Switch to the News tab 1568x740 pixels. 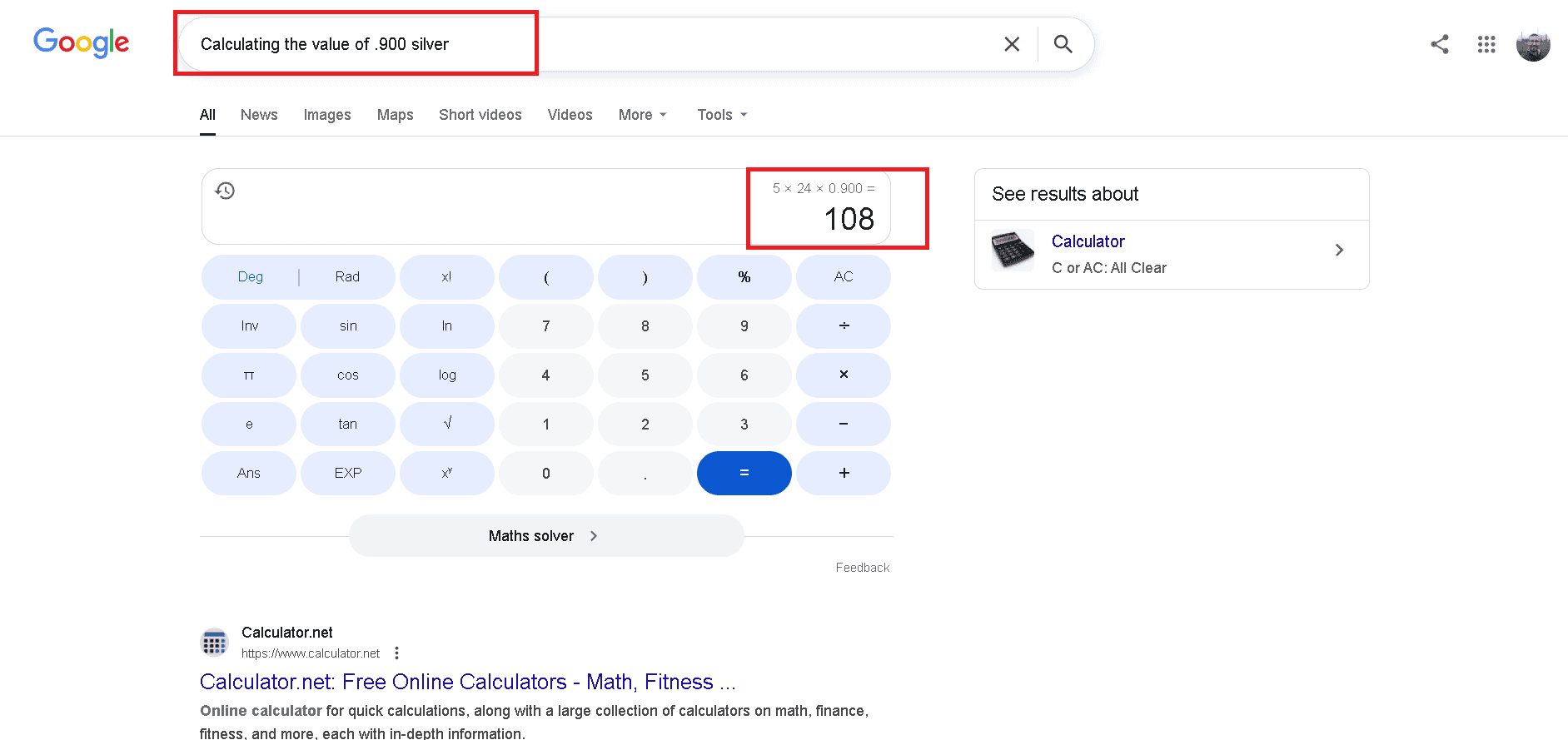pos(258,115)
